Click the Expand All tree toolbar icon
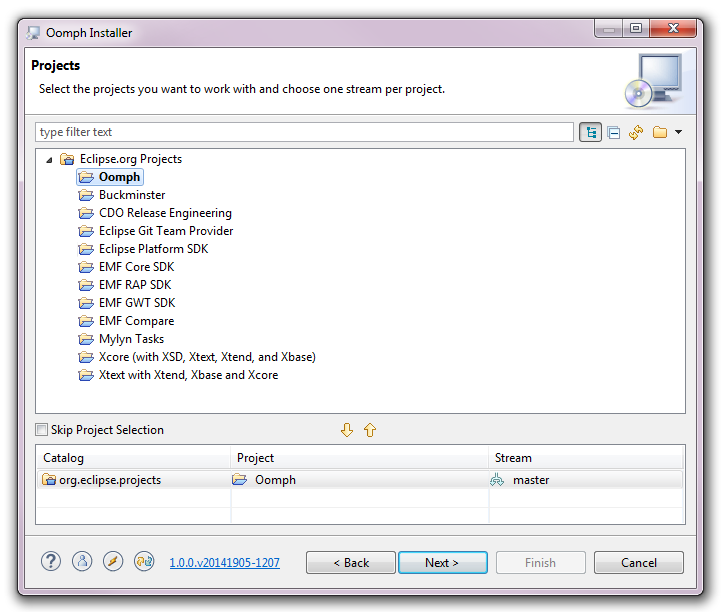Image resolution: width=721 pixels, height=612 pixels. 590,133
